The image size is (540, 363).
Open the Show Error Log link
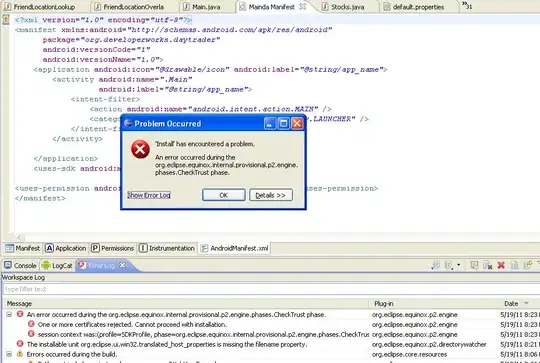pos(149,195)
